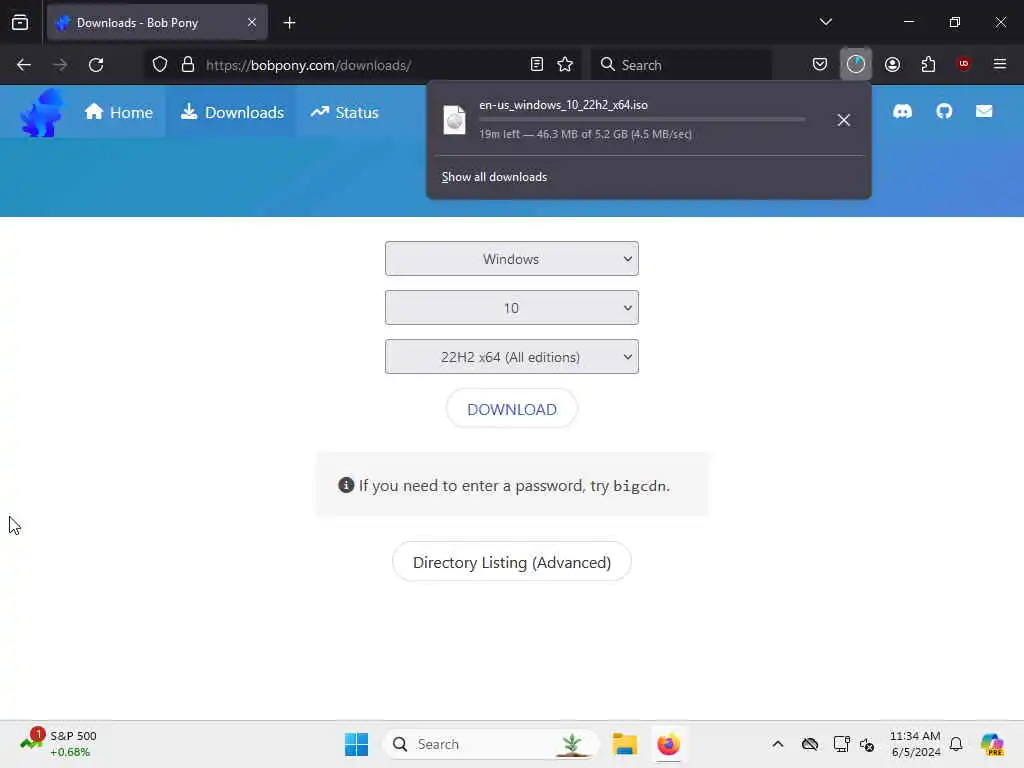Go to Home nav item
The image size is (1024, 768).
tap(118, 112)
